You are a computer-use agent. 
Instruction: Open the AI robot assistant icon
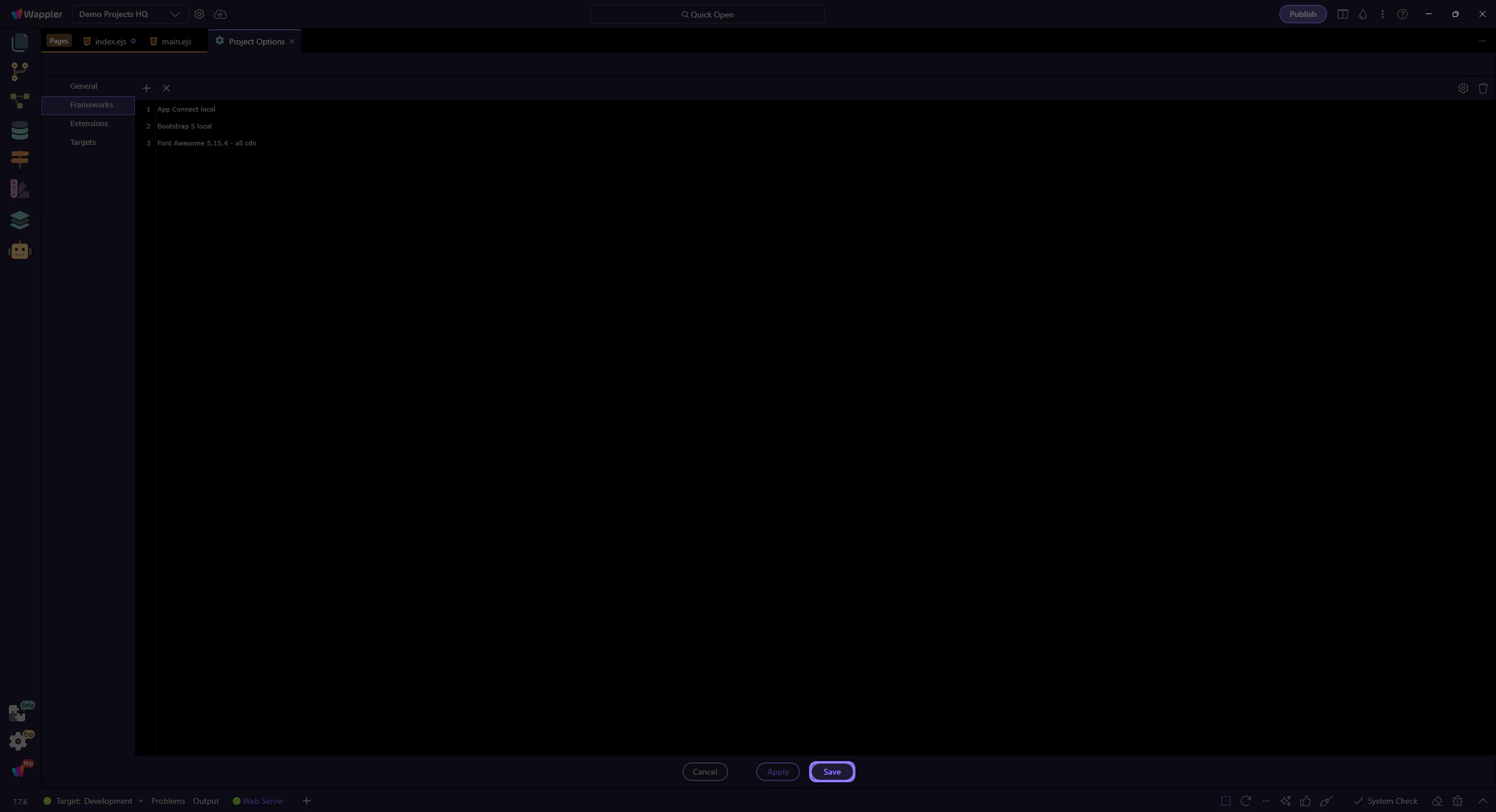coord(20,251)
